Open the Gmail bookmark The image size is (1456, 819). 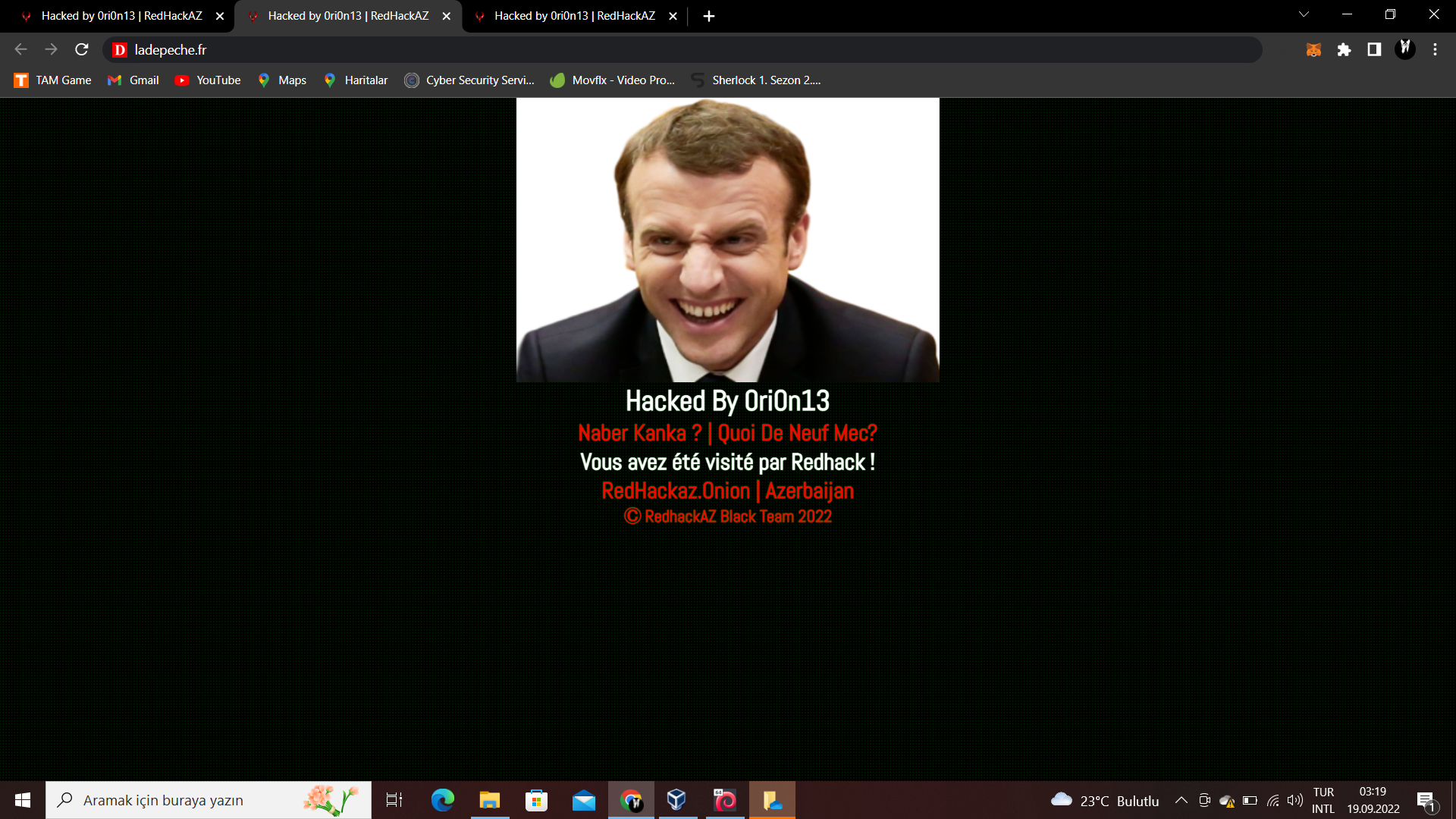(x=133, y=80)
